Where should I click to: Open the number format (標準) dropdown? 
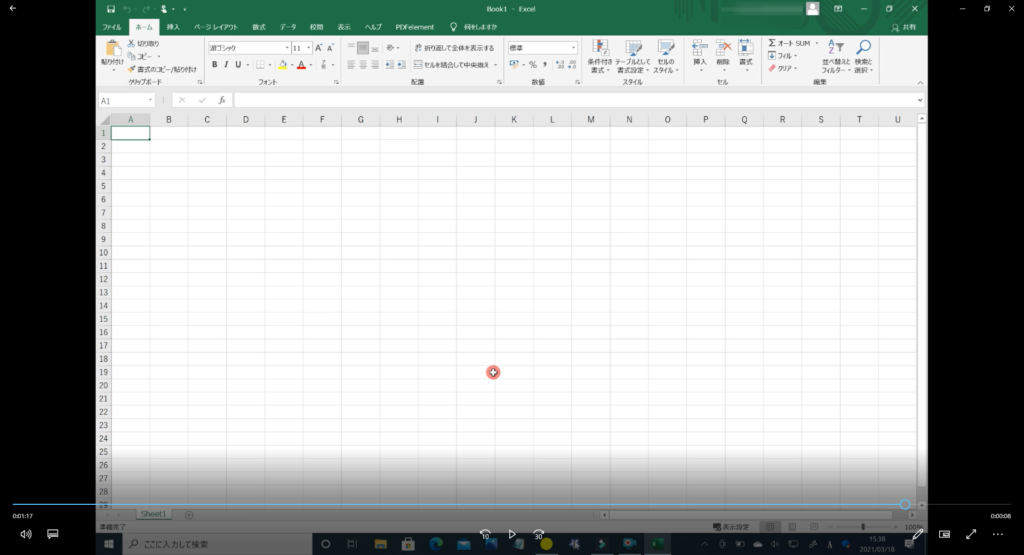point(573,48)
